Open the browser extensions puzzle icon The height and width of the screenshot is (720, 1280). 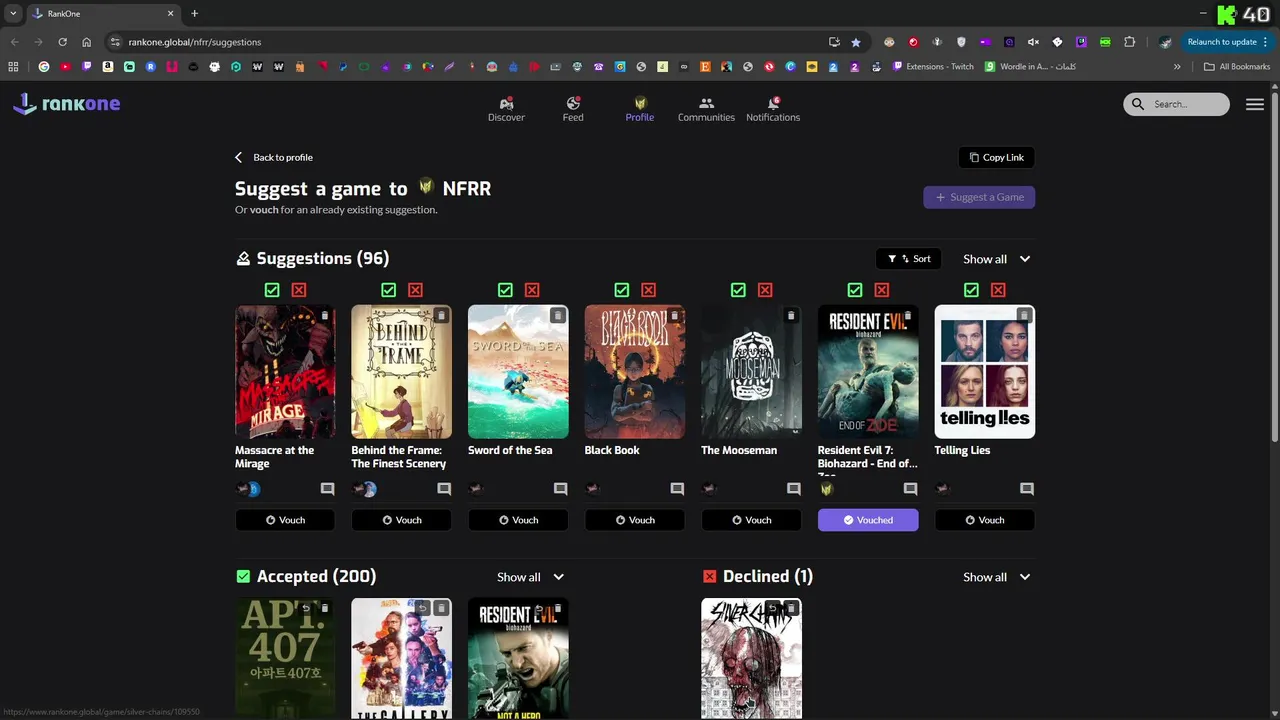[x=1129, y=42]
